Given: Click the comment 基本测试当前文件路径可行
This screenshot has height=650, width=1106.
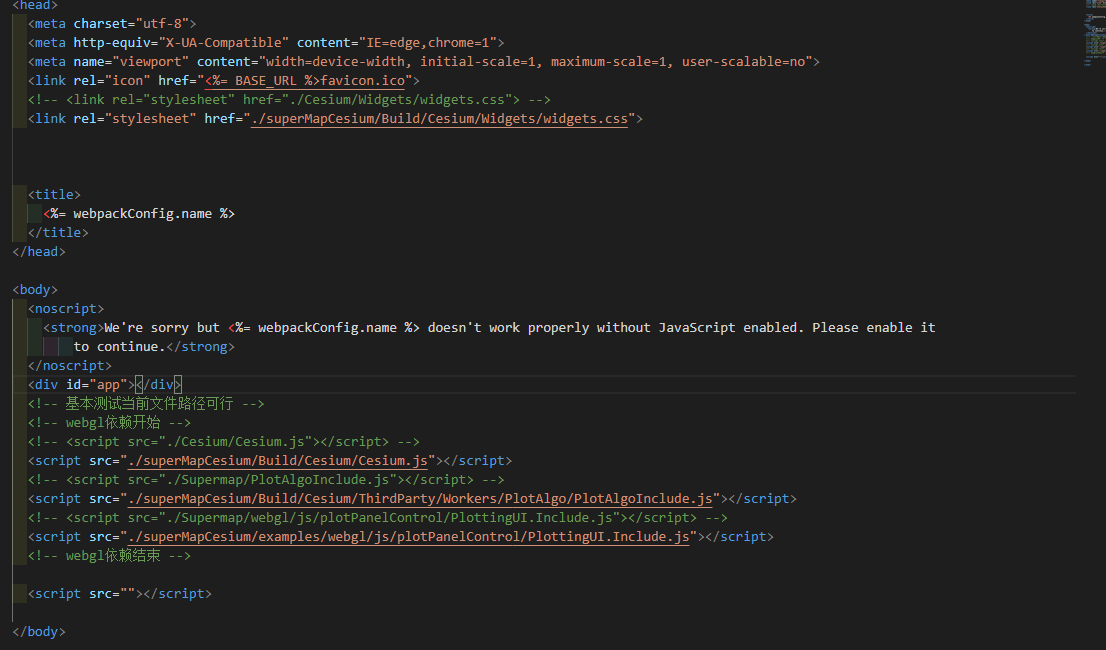Looking at the screenshot, I should (146, 404).
